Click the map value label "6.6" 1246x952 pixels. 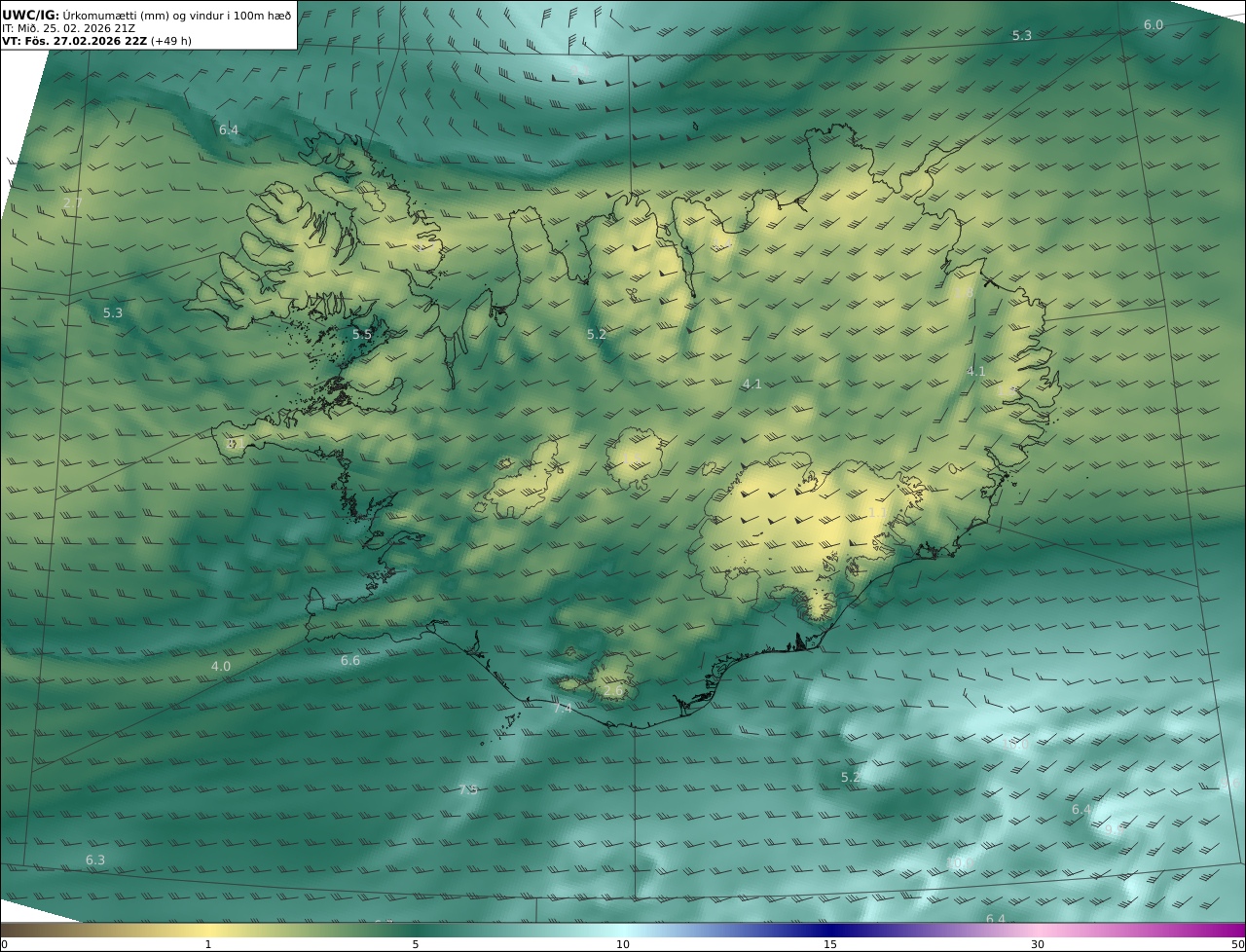point(350,661)
